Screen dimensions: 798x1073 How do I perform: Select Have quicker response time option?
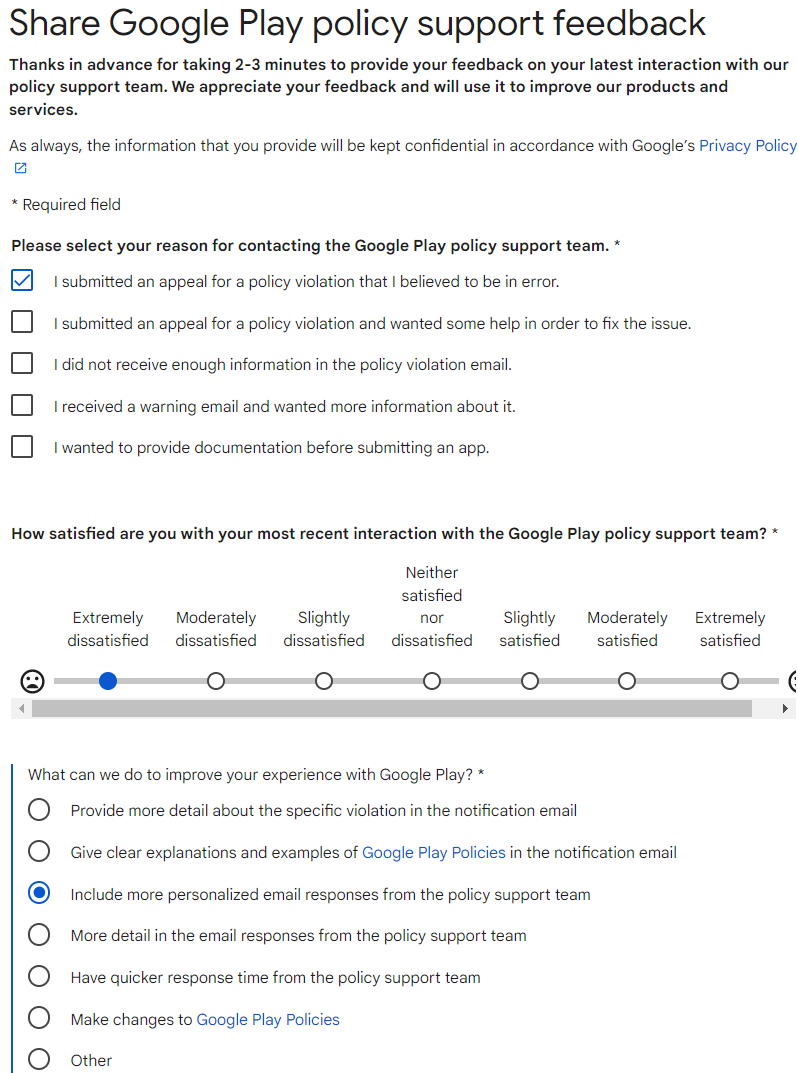click(x=39, y=977)
